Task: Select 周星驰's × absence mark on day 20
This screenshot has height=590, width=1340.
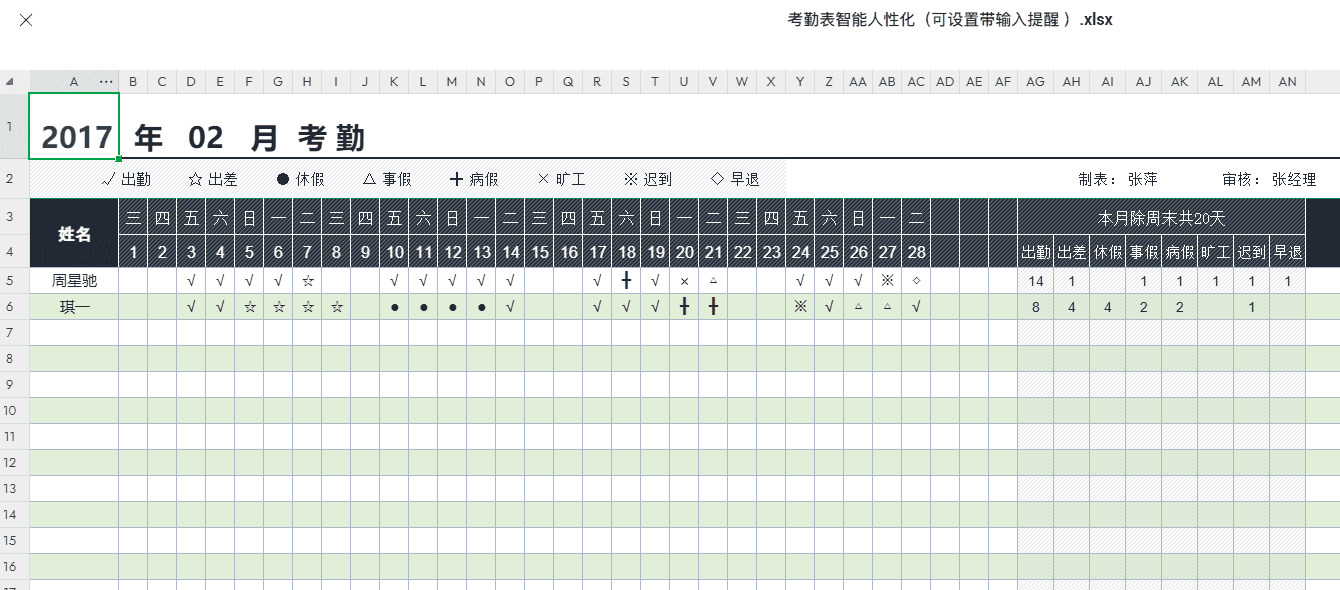Action: tap(684, 281)
